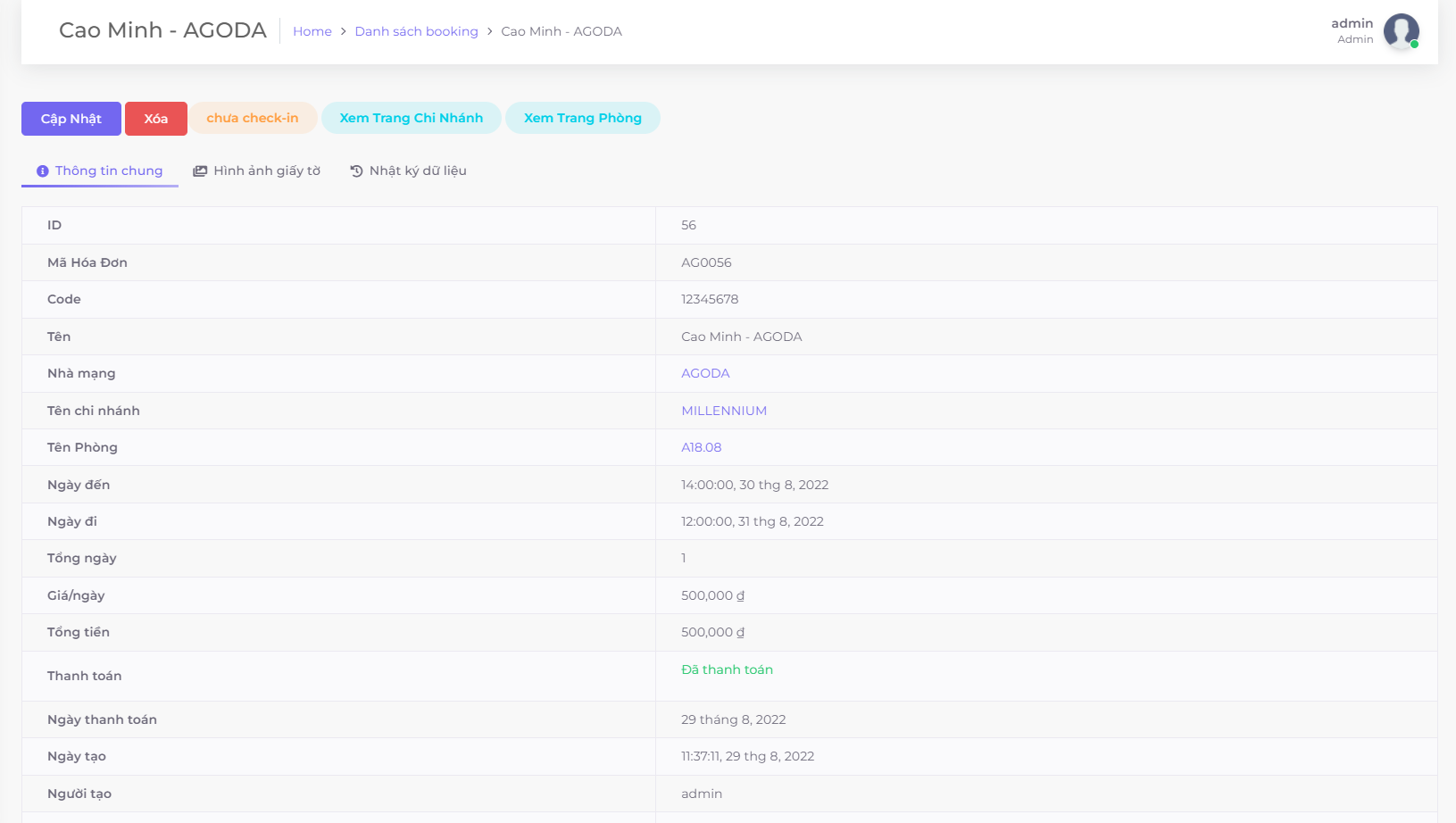Click the Đã thanh toán payment status

pos(727,669)
